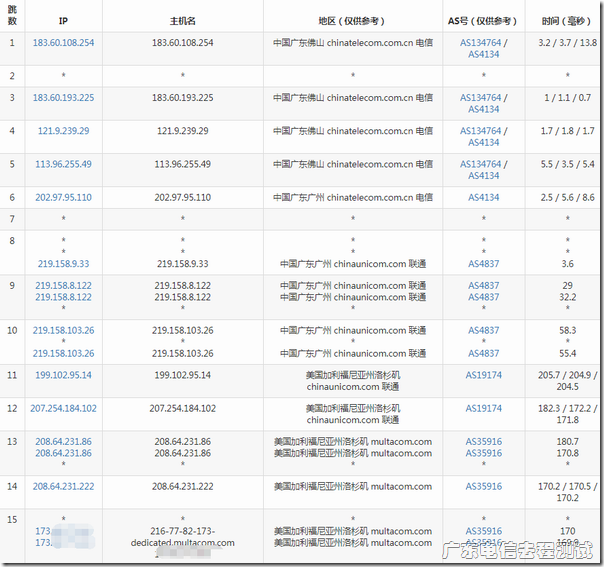This screenshot has height=567, width=604.
Task: Select the hostname cell 208.64.231.222
Action: (x=183, y=486)
